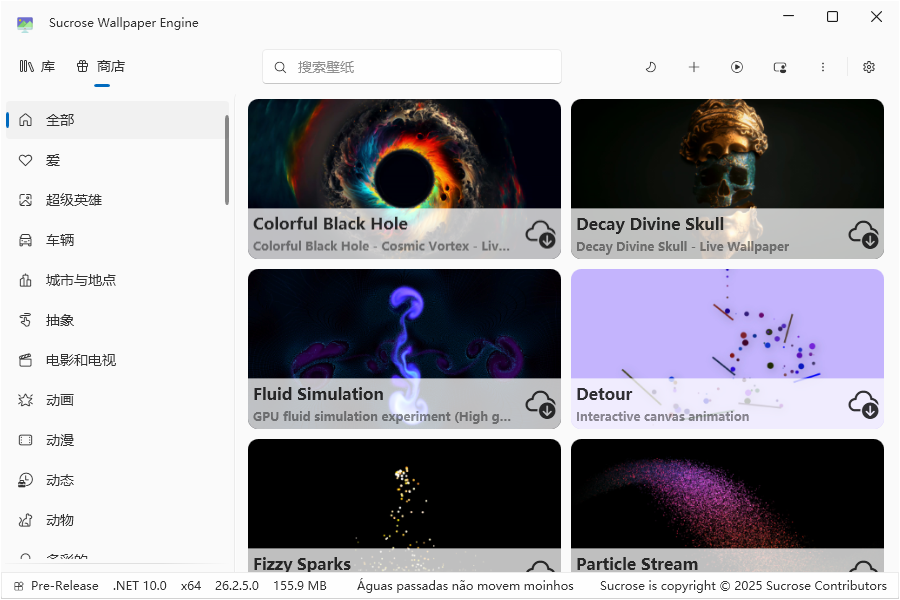Click the Pre-Release label in status bar

(x=63, y=585)
